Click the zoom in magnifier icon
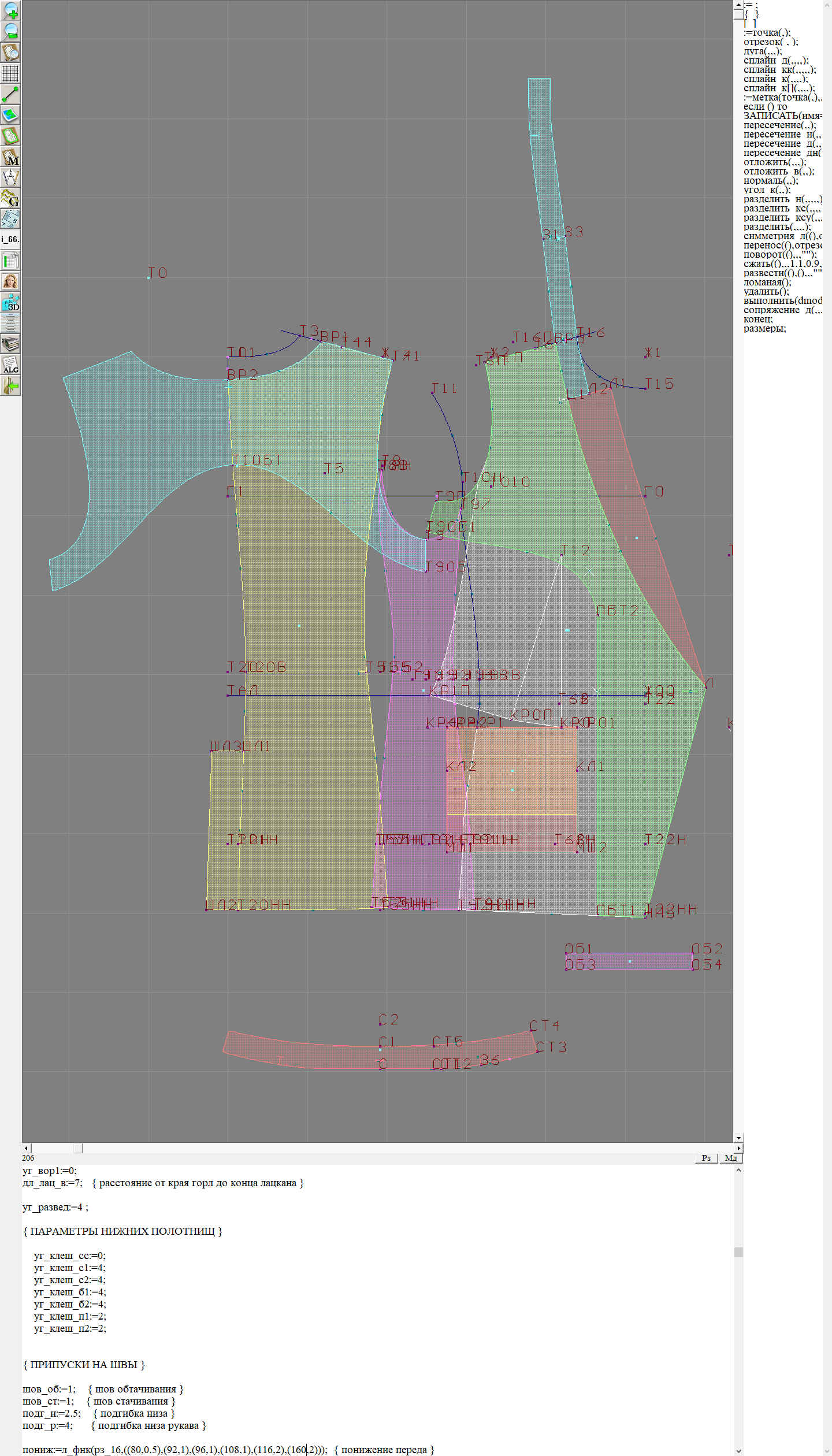 coord(10,10)
